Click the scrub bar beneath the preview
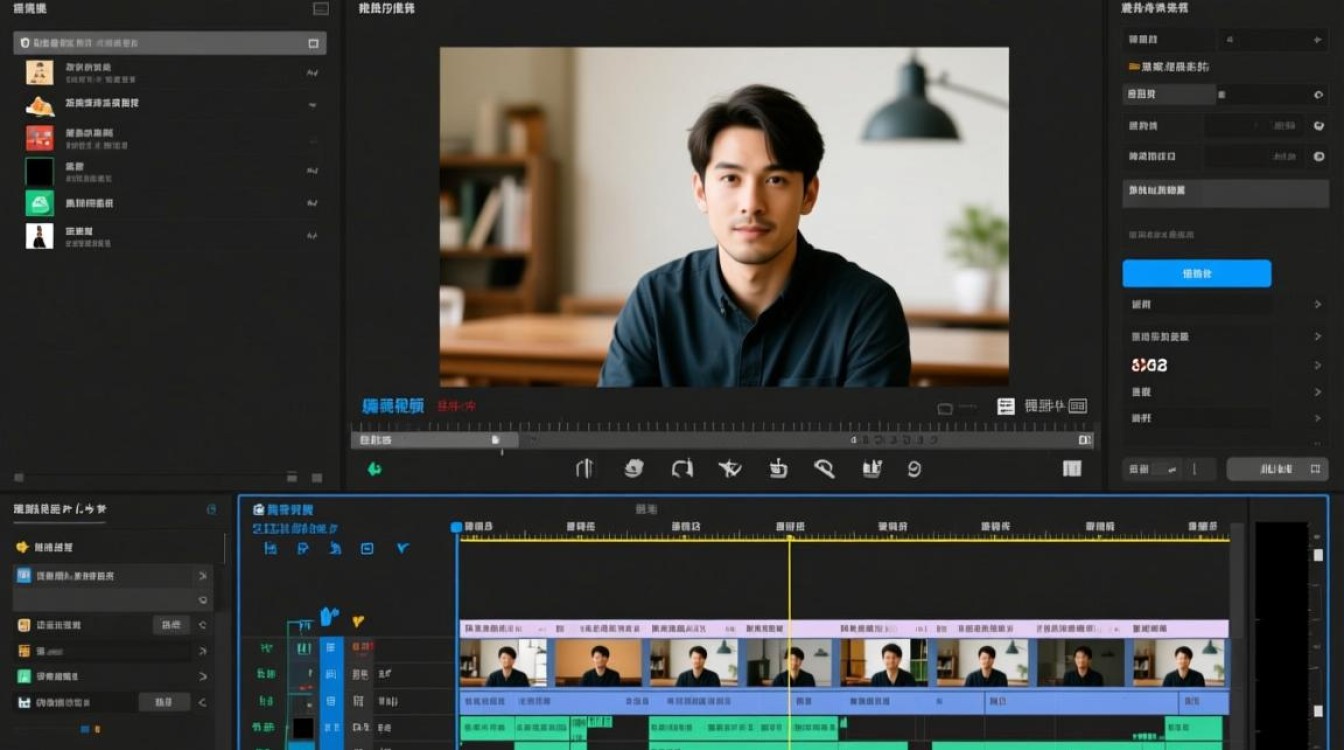 pyautogui.click(x=722, y=440)
